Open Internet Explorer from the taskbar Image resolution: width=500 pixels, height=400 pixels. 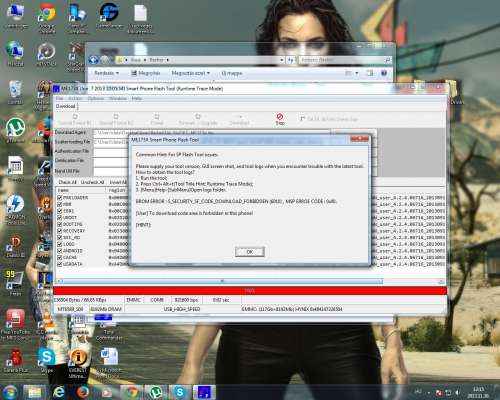pyautogui.click(x=59, y=392)
